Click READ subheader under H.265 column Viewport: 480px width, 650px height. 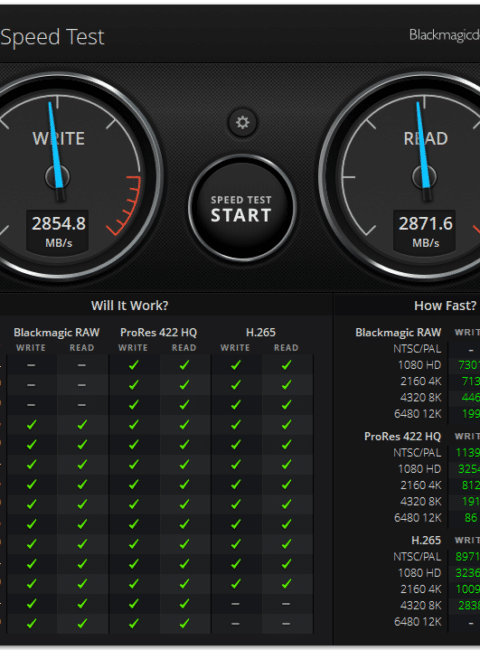(286, 348)
